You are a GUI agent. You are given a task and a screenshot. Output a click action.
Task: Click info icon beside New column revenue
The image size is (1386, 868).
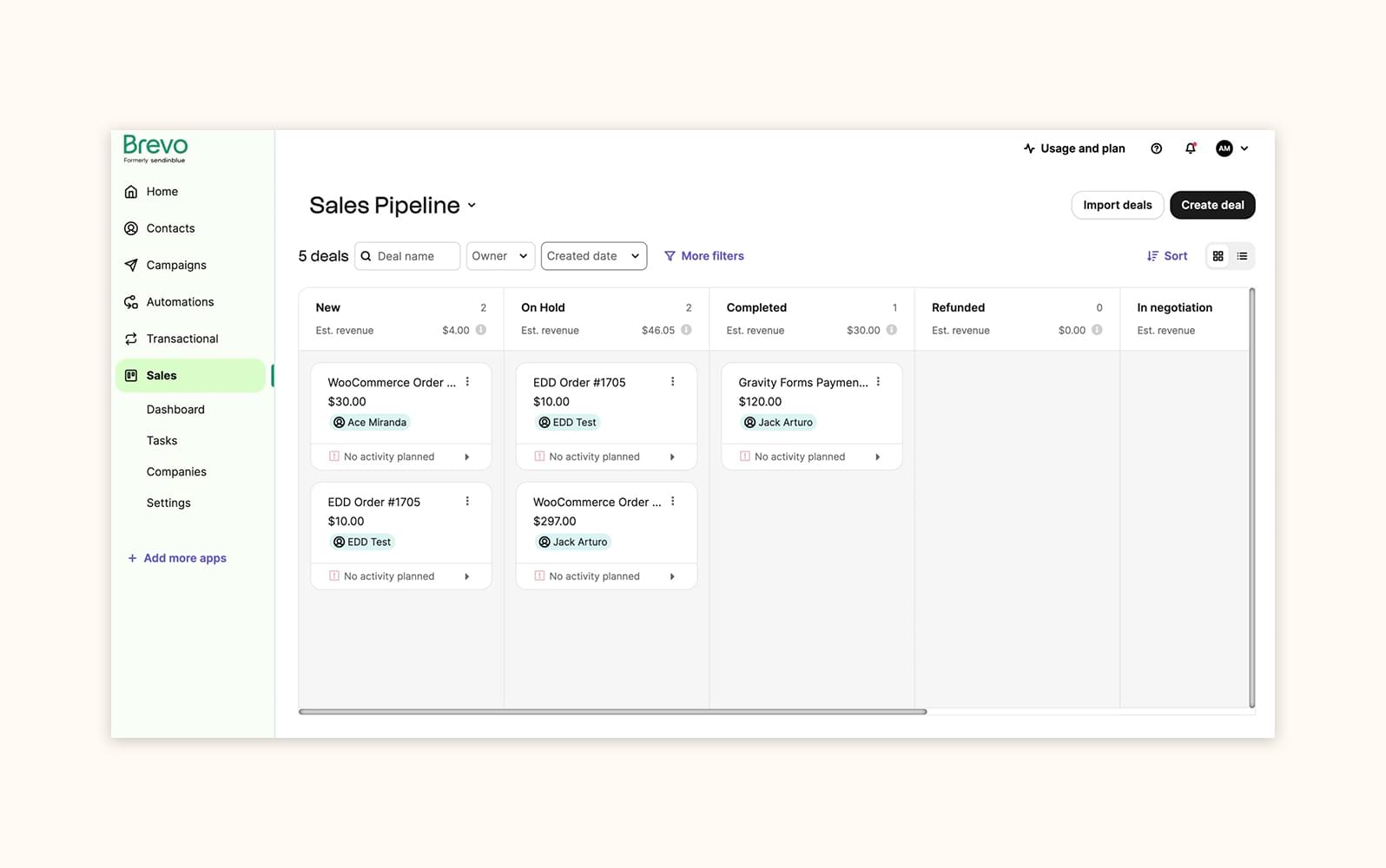point(481,330)
